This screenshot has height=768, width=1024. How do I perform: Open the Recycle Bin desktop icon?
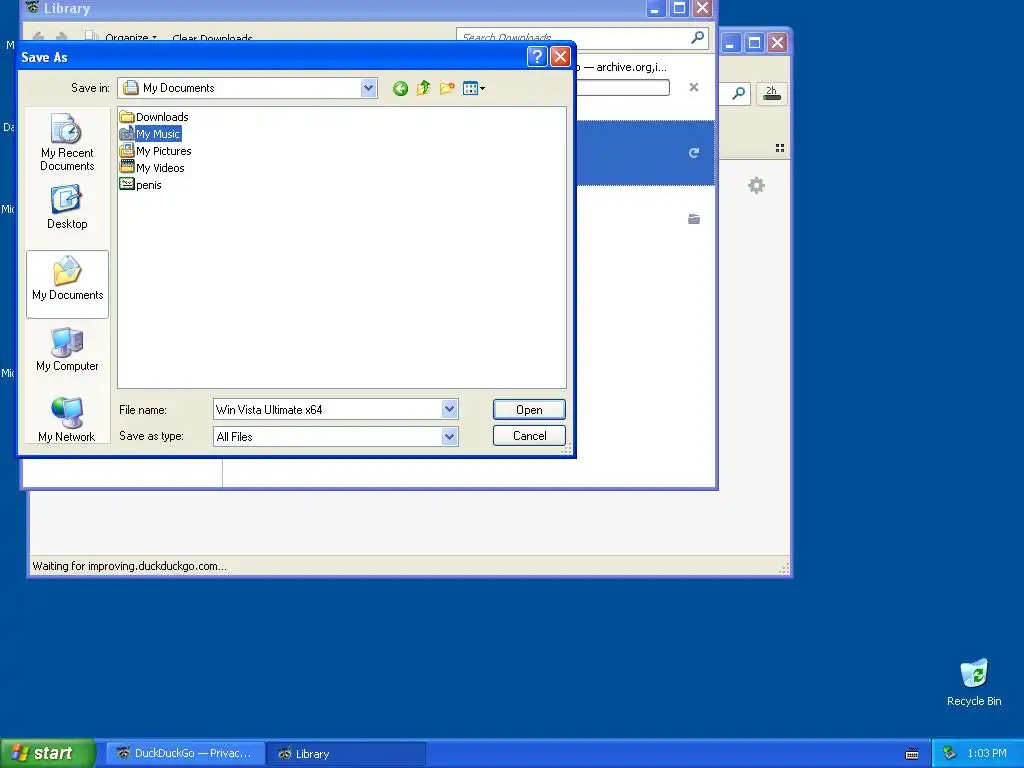tap(974, 682)
